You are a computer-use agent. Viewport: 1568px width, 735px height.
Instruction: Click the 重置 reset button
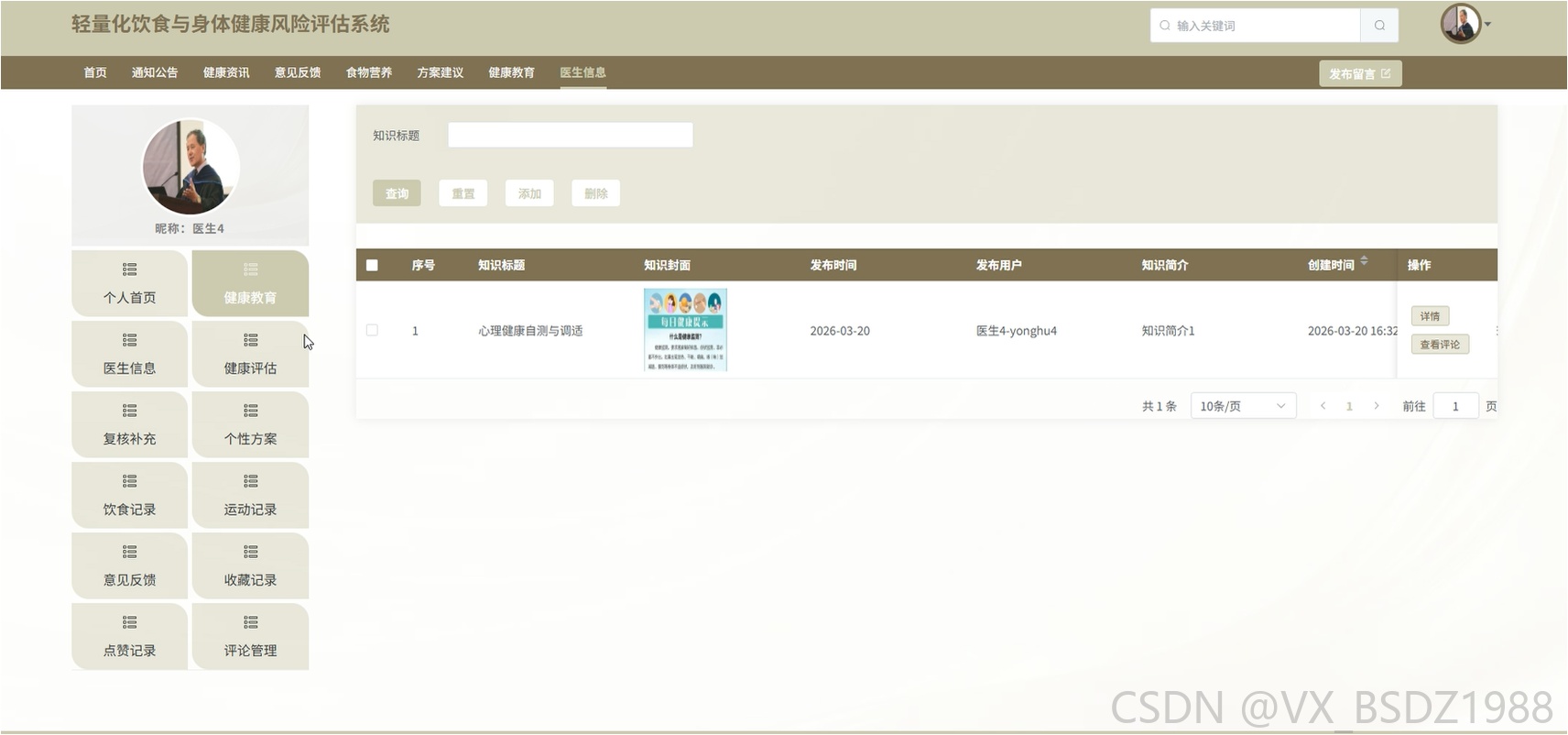pos(463,193)
